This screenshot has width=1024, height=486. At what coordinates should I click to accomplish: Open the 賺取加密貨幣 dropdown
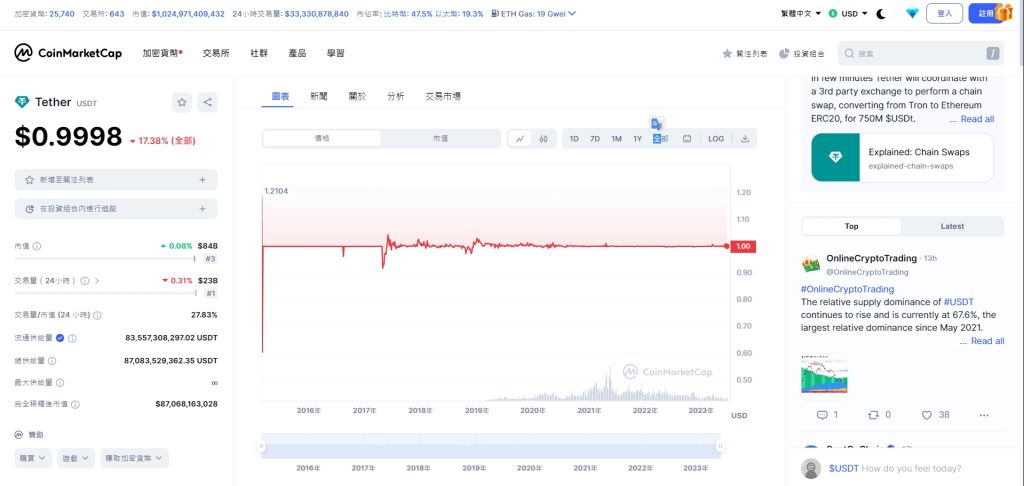click(x=135, y=458)
